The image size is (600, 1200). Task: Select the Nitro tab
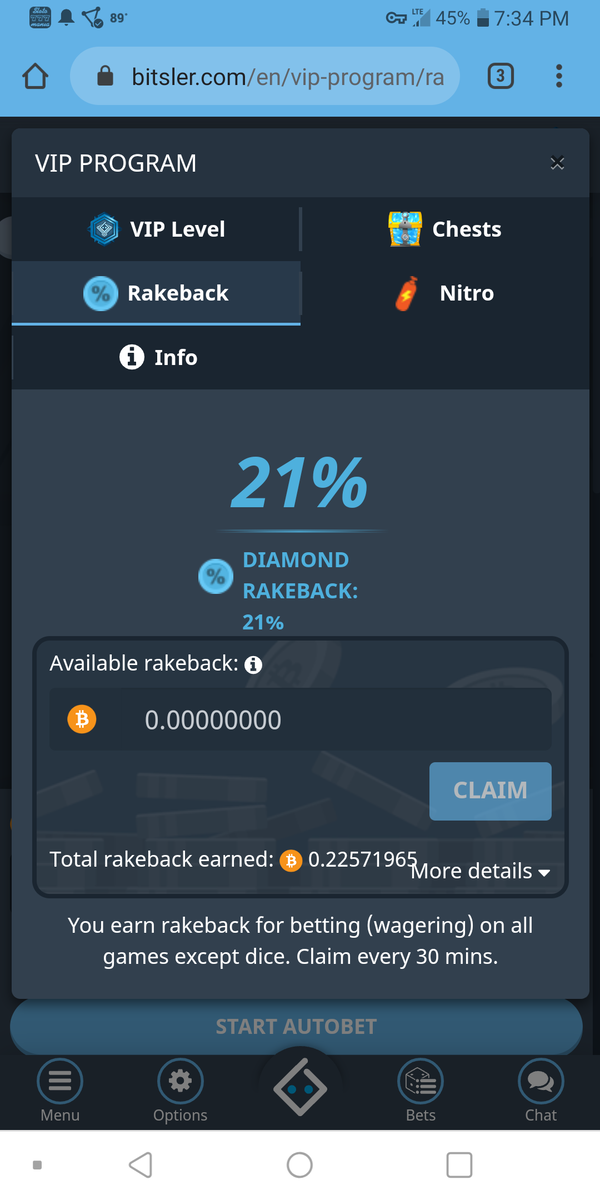[444, 293]
